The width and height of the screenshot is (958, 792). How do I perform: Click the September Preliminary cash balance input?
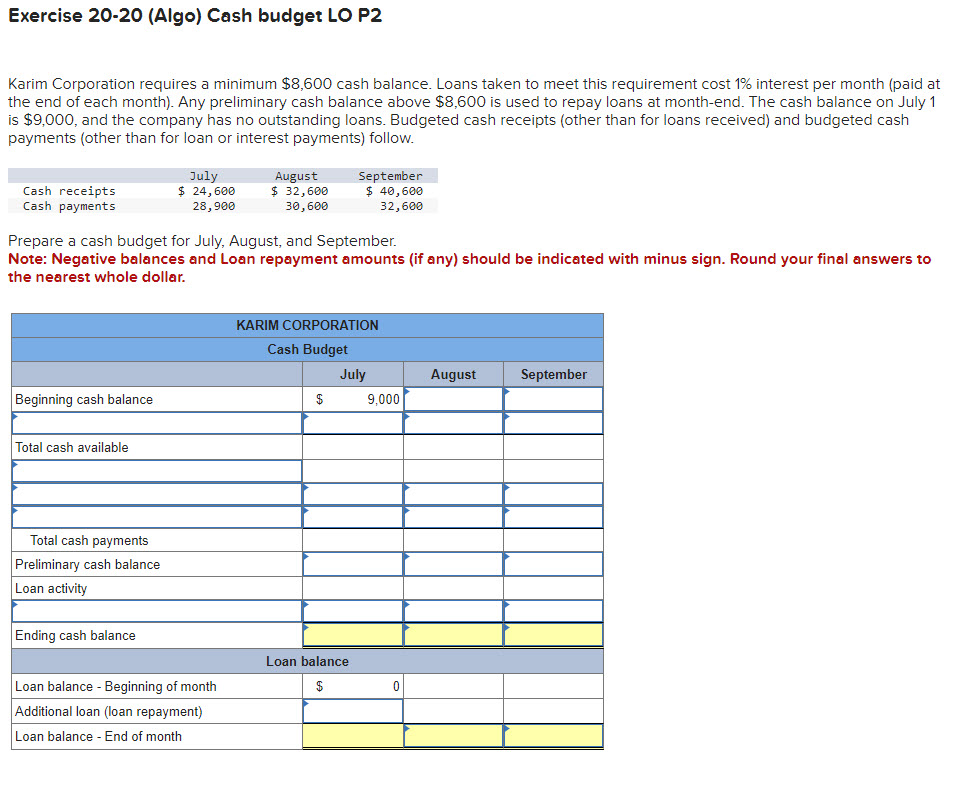click(553, 563)
